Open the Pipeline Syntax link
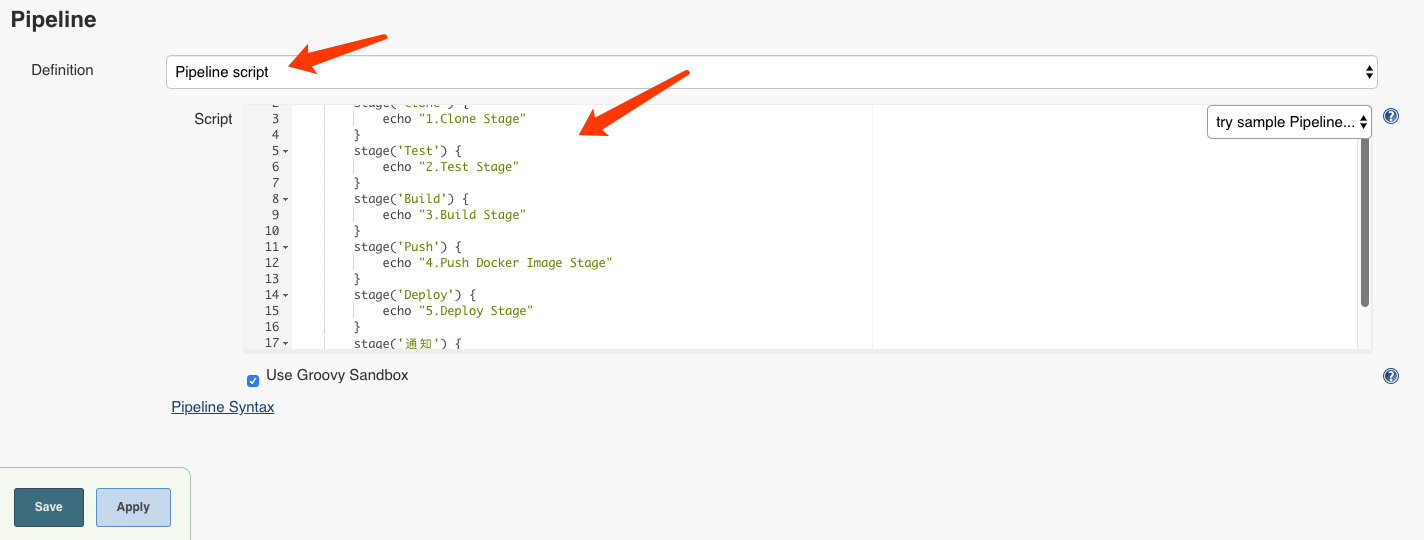 click(x=223, y=407)
